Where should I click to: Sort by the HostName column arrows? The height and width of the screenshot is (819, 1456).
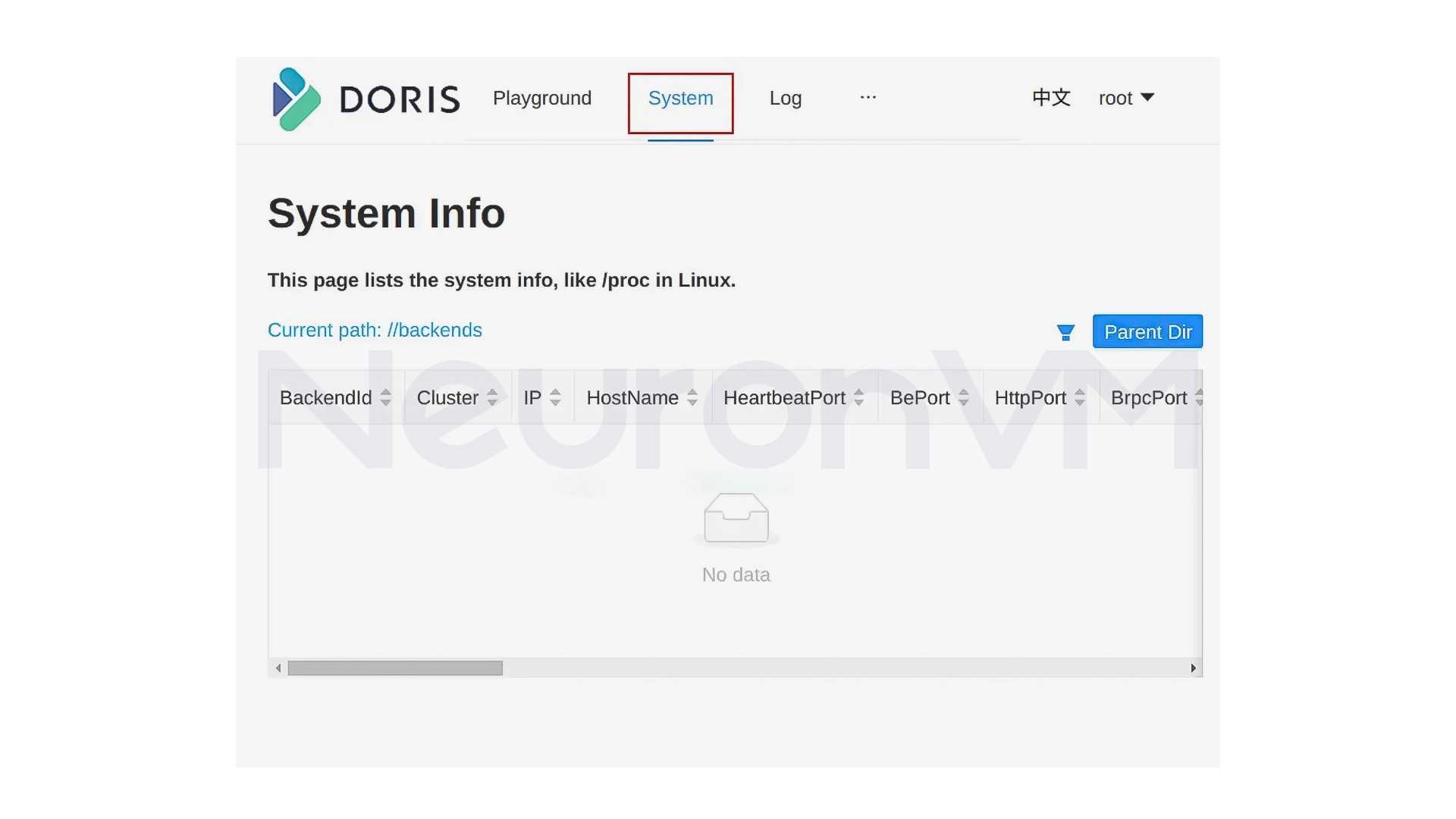coord(692,397)
